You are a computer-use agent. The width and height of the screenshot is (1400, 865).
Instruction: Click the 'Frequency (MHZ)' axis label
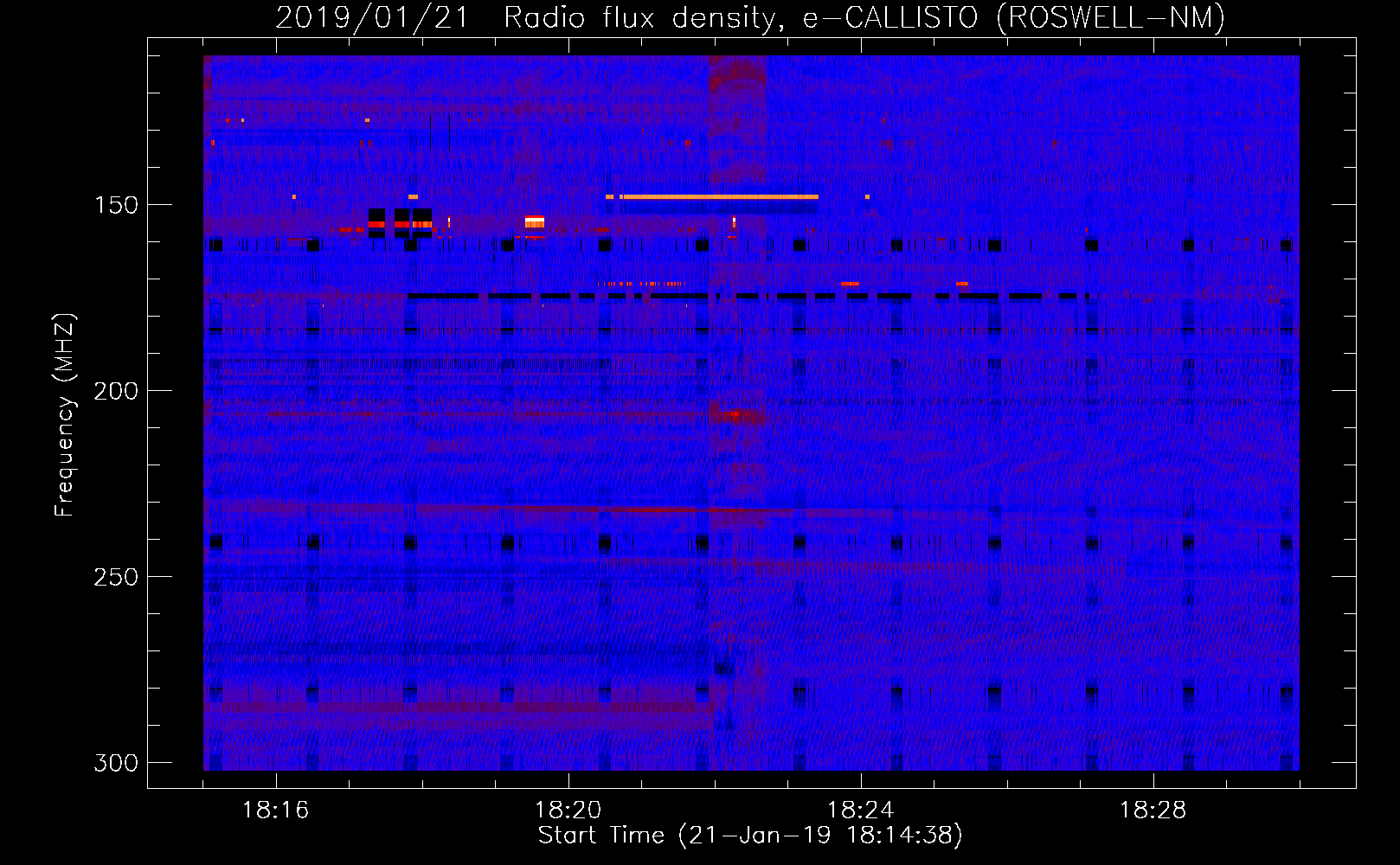click(x=65, y=414)
